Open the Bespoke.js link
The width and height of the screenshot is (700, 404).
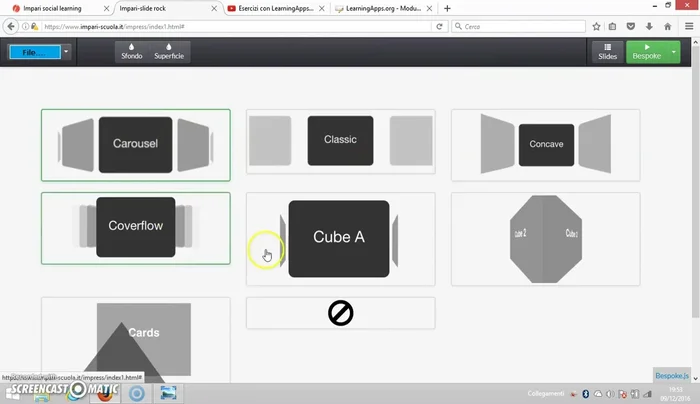pos(672,375)
